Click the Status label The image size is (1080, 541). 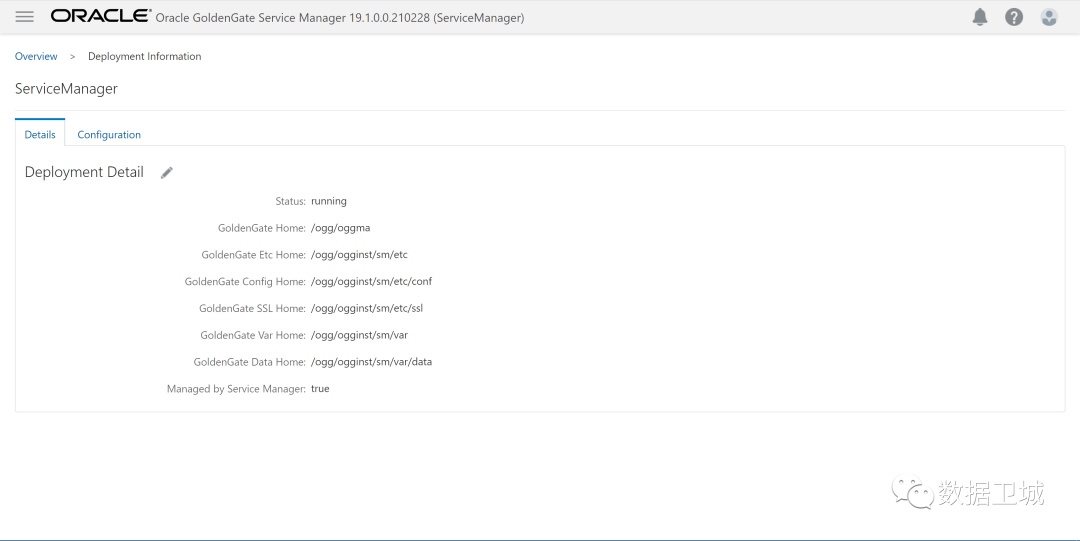[x=291, y=201]
